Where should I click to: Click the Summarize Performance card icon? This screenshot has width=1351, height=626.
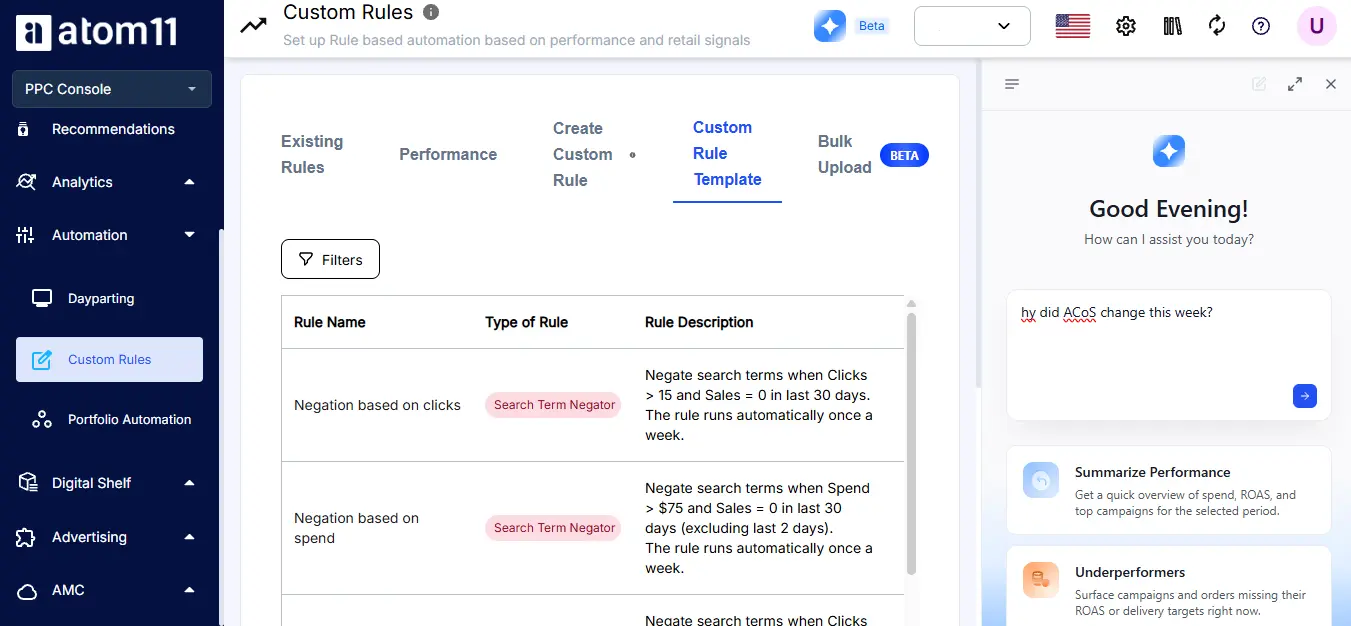click(1041, 480)
